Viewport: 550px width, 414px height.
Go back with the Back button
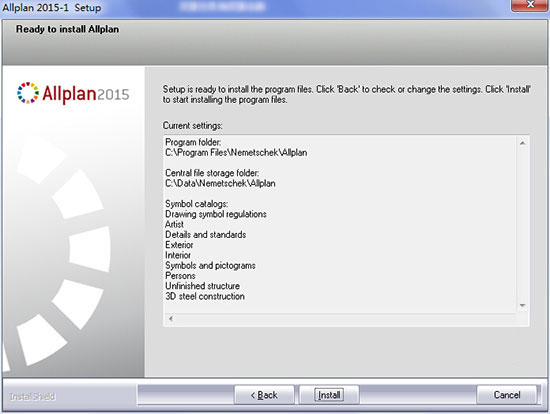tap(264, 395)
